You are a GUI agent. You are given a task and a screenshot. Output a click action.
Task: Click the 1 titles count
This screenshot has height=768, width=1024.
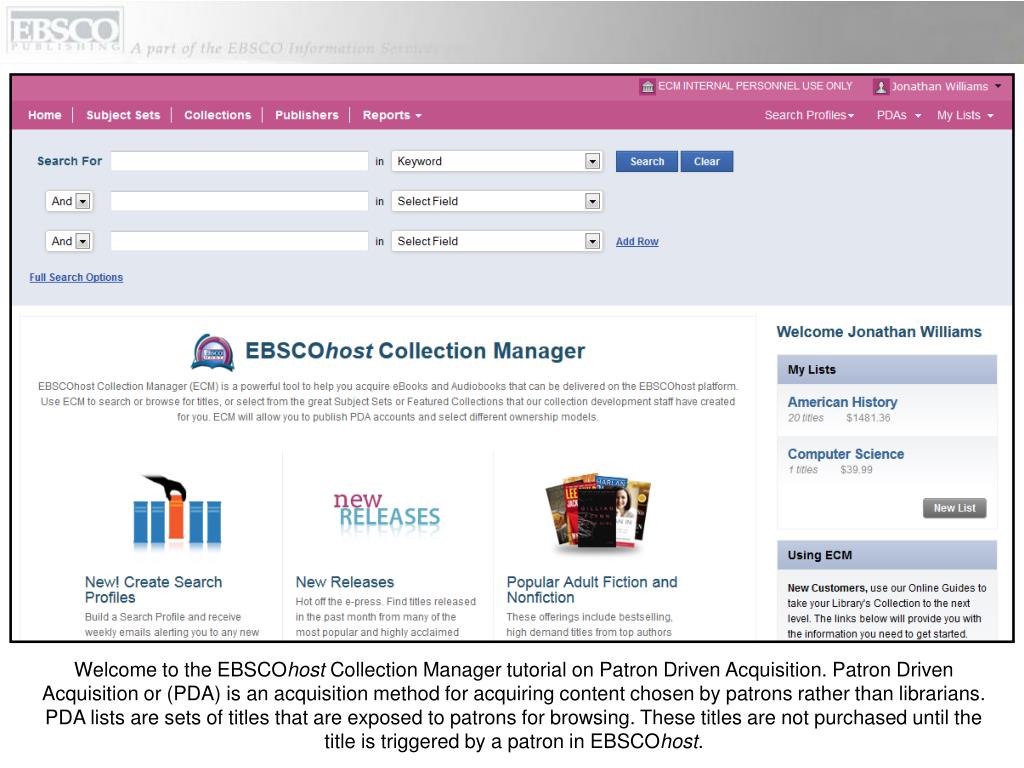coord(803,470)
